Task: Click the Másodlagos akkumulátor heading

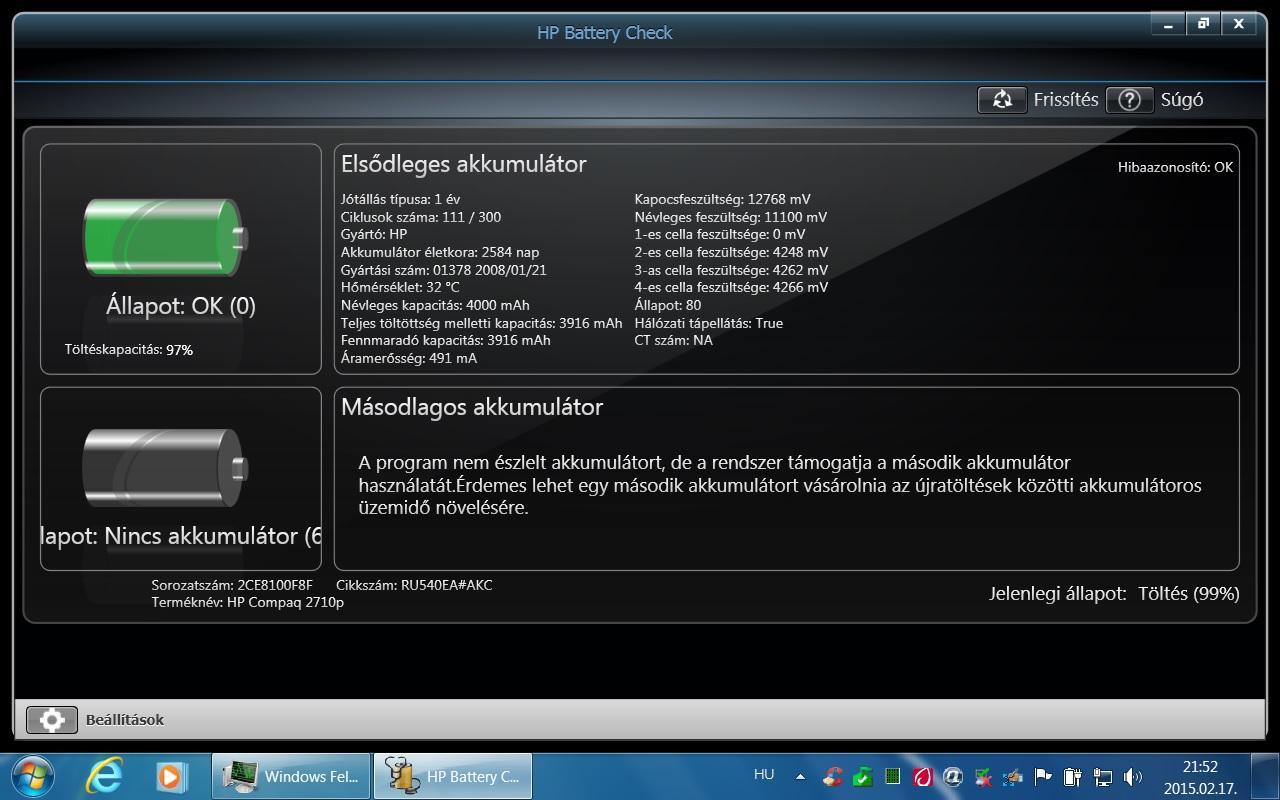Action: [x=472, y=407]
